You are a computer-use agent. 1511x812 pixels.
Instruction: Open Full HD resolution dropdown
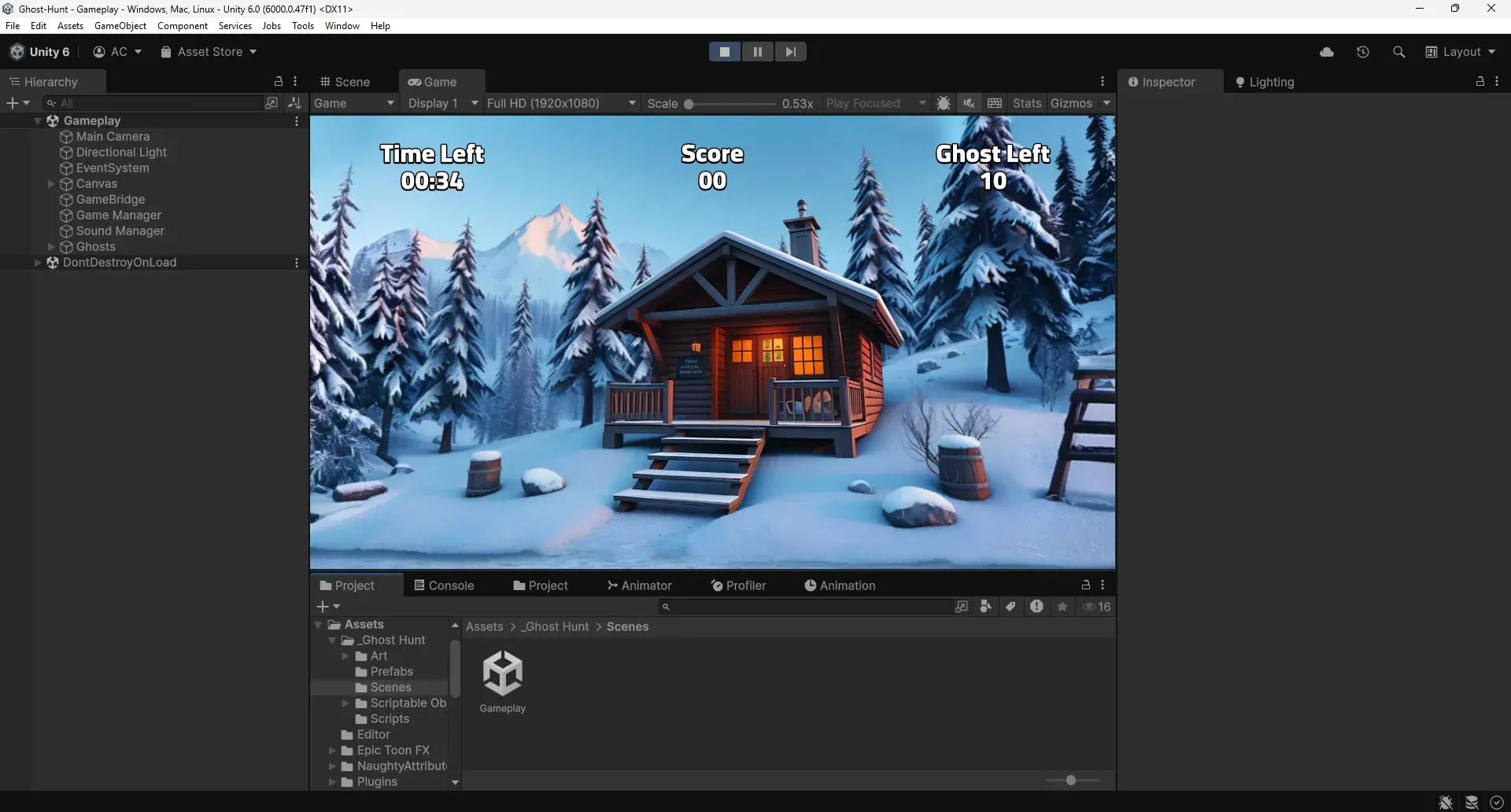561,103
